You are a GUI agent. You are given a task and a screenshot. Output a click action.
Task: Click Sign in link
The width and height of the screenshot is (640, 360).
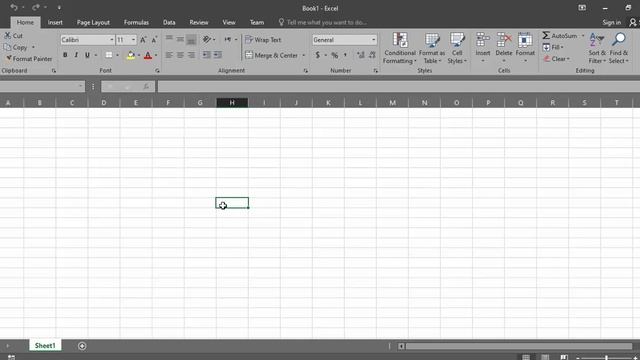click(x=611, y=22)
